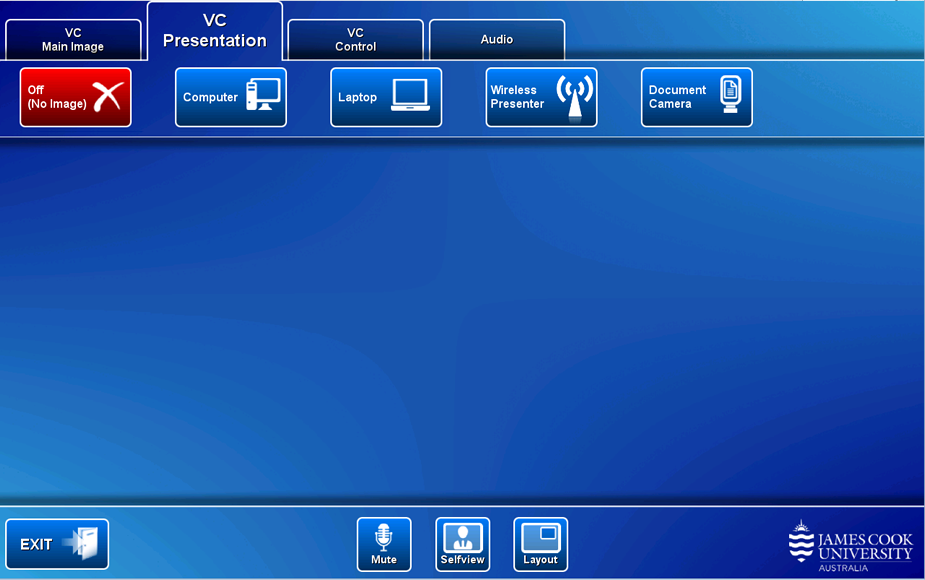Open the Audio tab
The width and height of the screenshot is (925, 580).
pyautogui.click(x=497, y=40)
